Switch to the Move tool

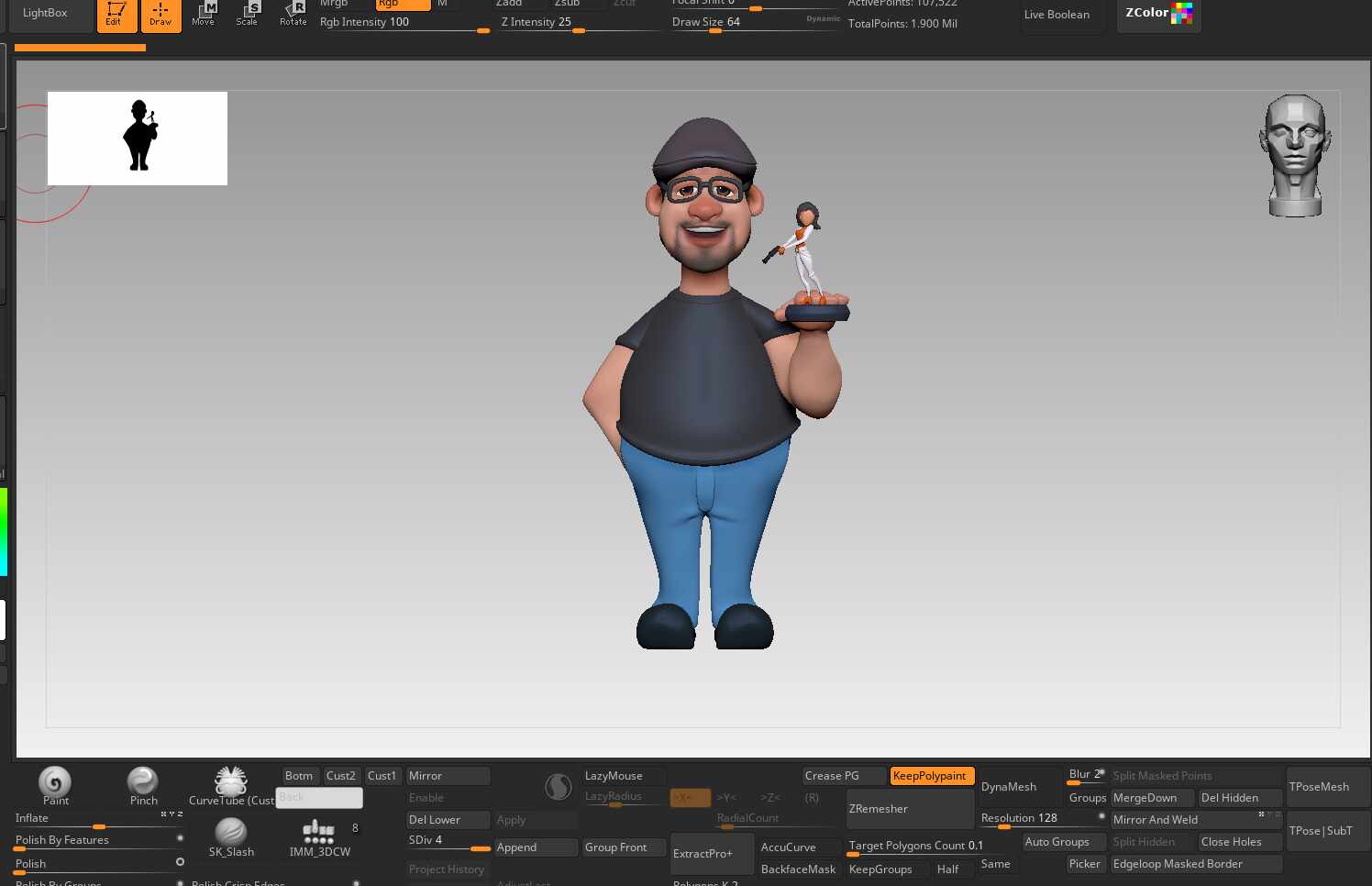click(x=204, y=13)
